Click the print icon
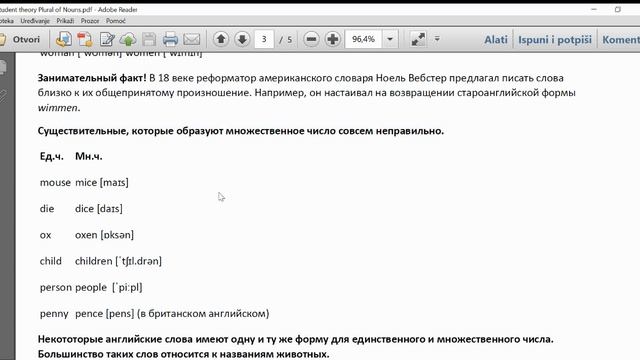The width and height of the screenshot is (640, 360). 170,40
